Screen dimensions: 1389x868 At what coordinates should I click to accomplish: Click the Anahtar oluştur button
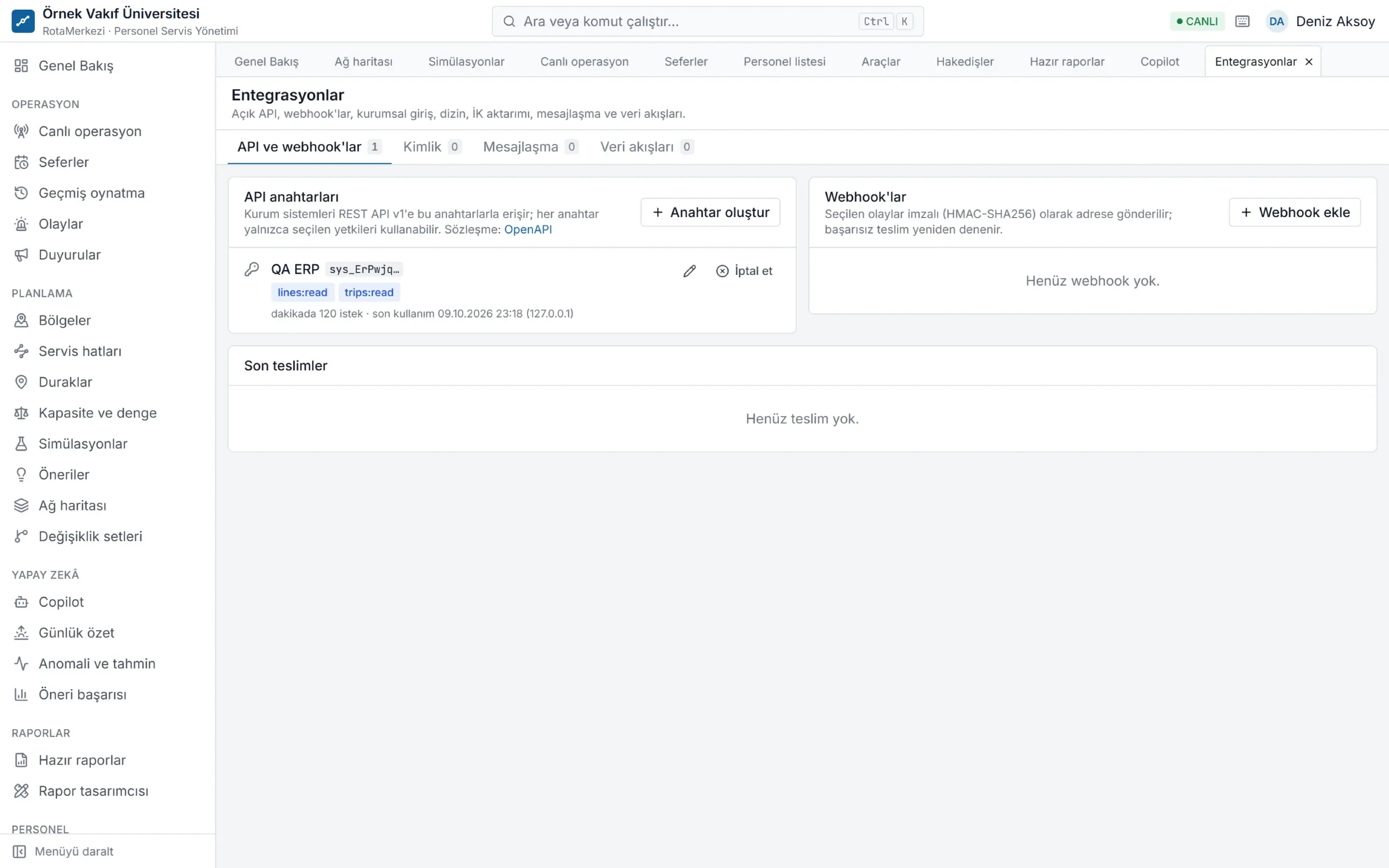tap(710, 212)
